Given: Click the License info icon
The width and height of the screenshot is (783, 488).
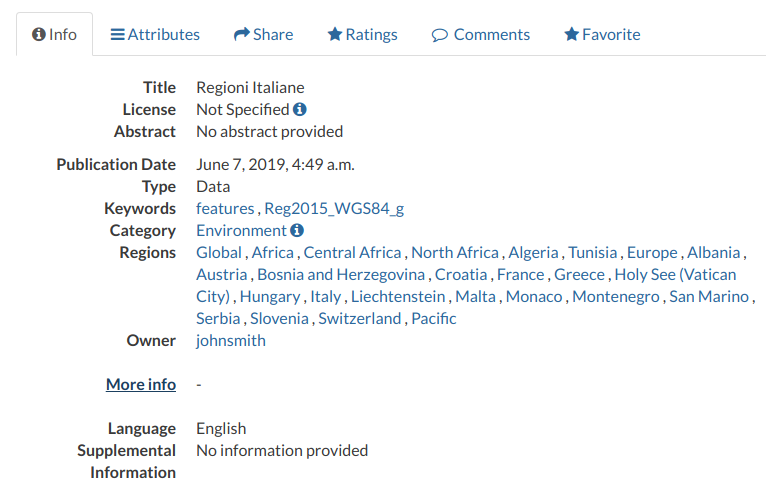Looking at the screenshot, I should click(300, 109).
